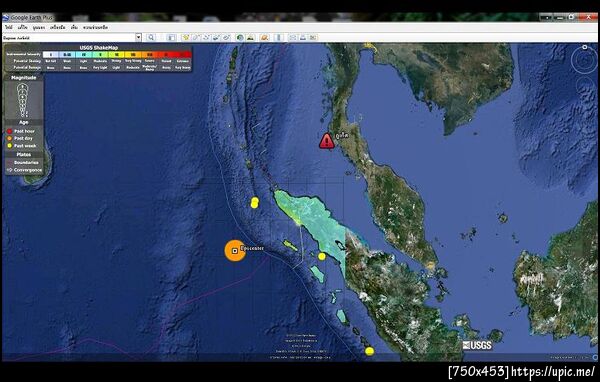Open the ความช่วยเหลือ (Help) menu
Image resolution: width=600 pixels, height=382 pixels.
point(95,28)
